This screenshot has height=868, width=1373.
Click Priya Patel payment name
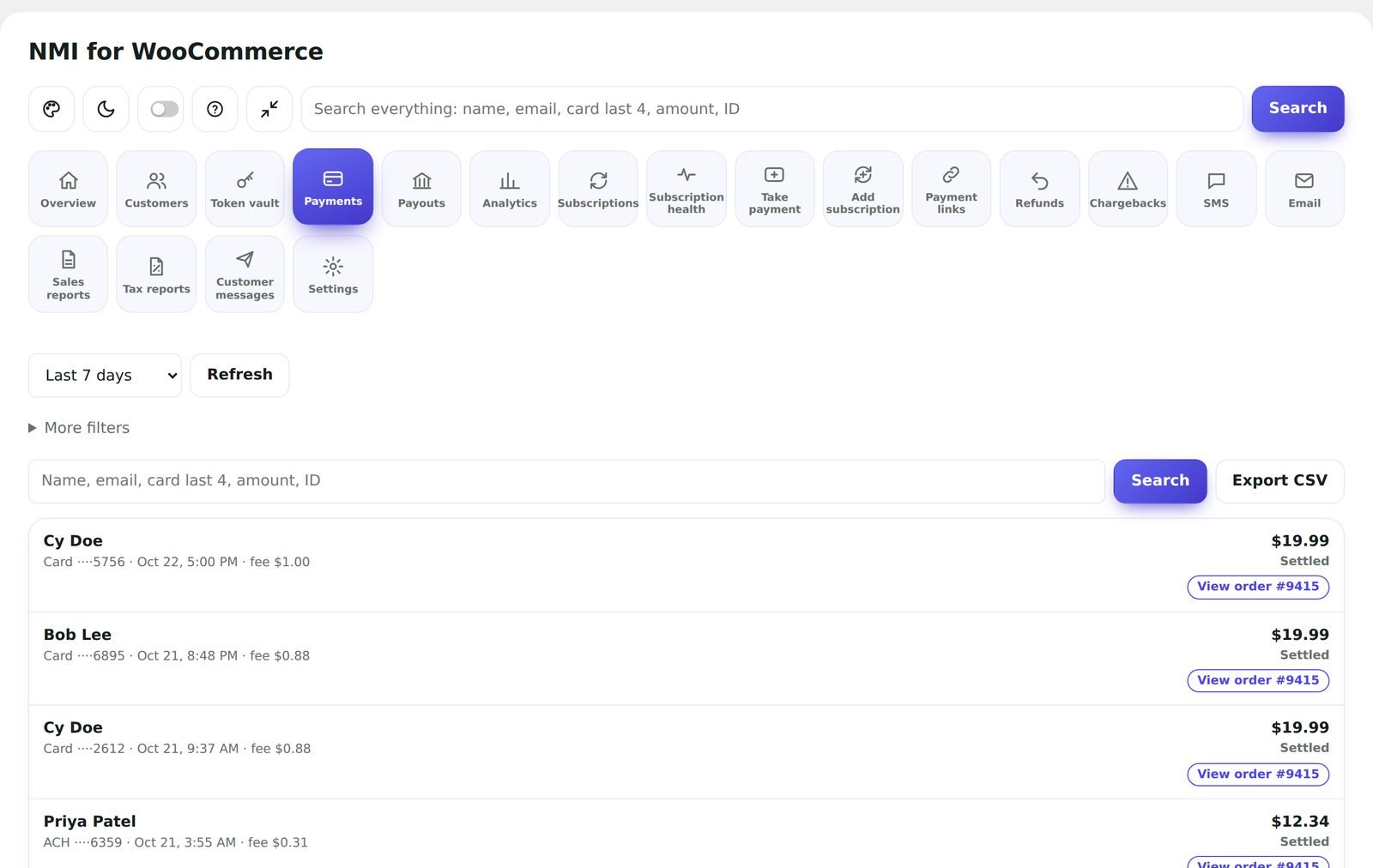click(89, 822)
